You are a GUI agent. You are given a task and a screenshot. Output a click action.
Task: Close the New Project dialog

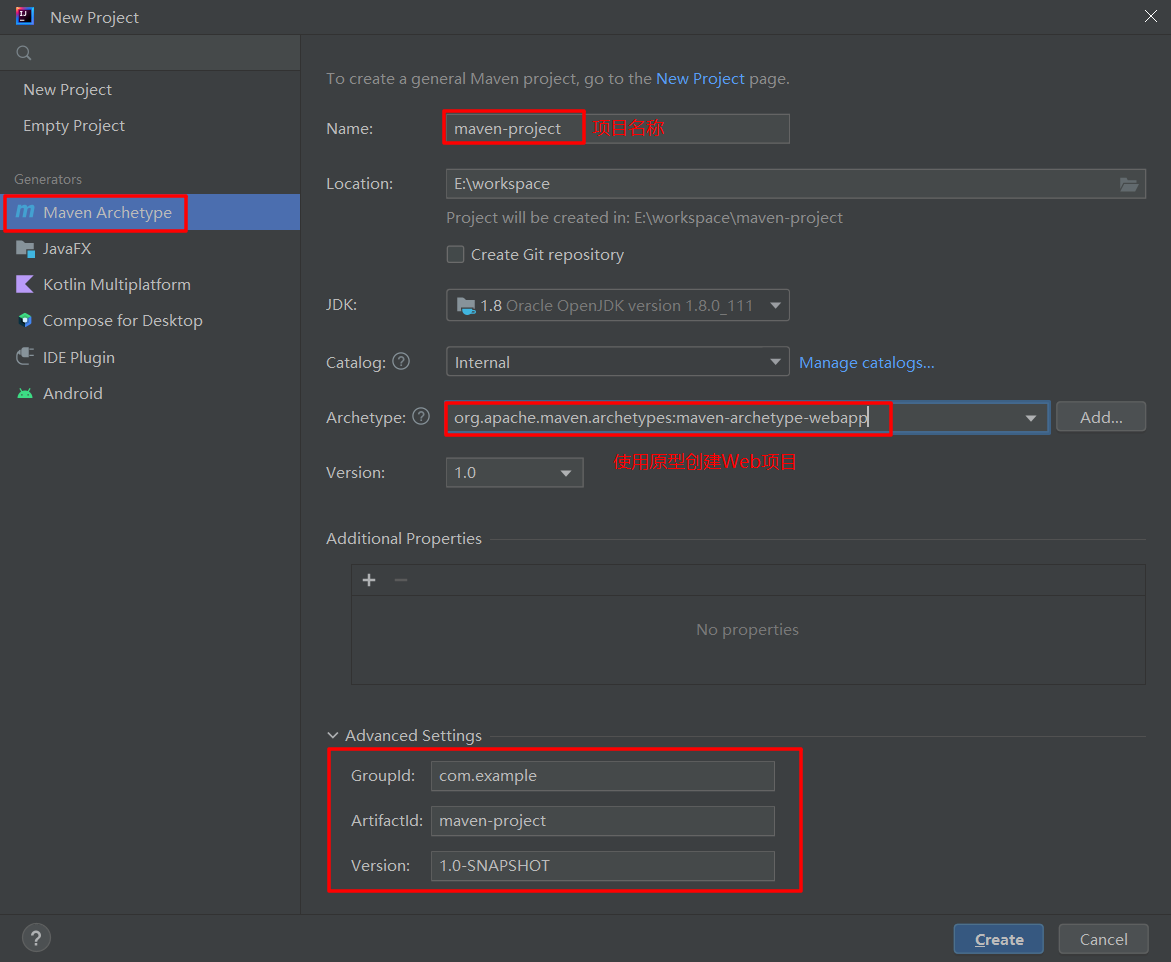click(x=1151, y=16)
